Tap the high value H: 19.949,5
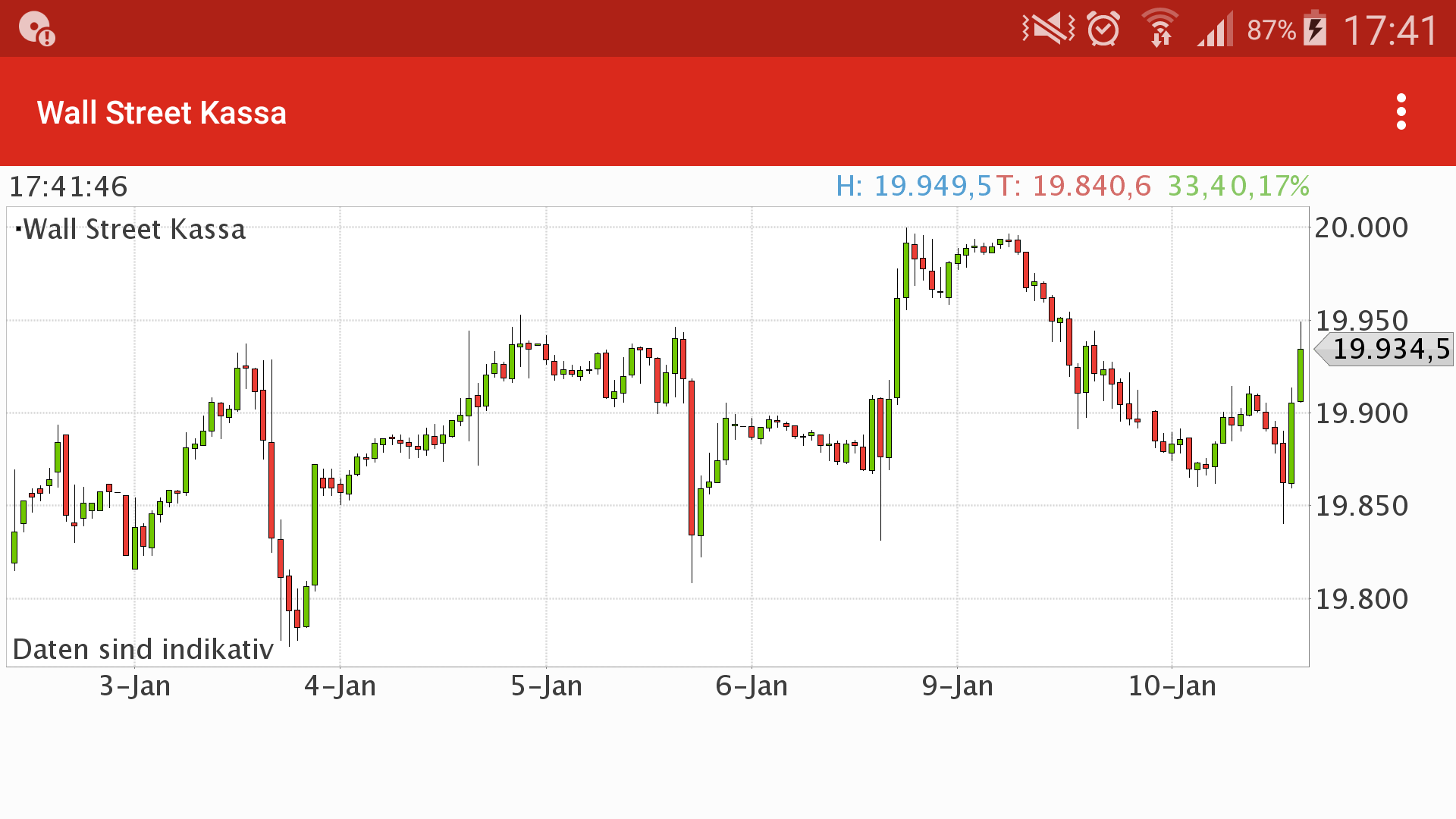Viewport: 1456px width, 819px height. (913, 186)
